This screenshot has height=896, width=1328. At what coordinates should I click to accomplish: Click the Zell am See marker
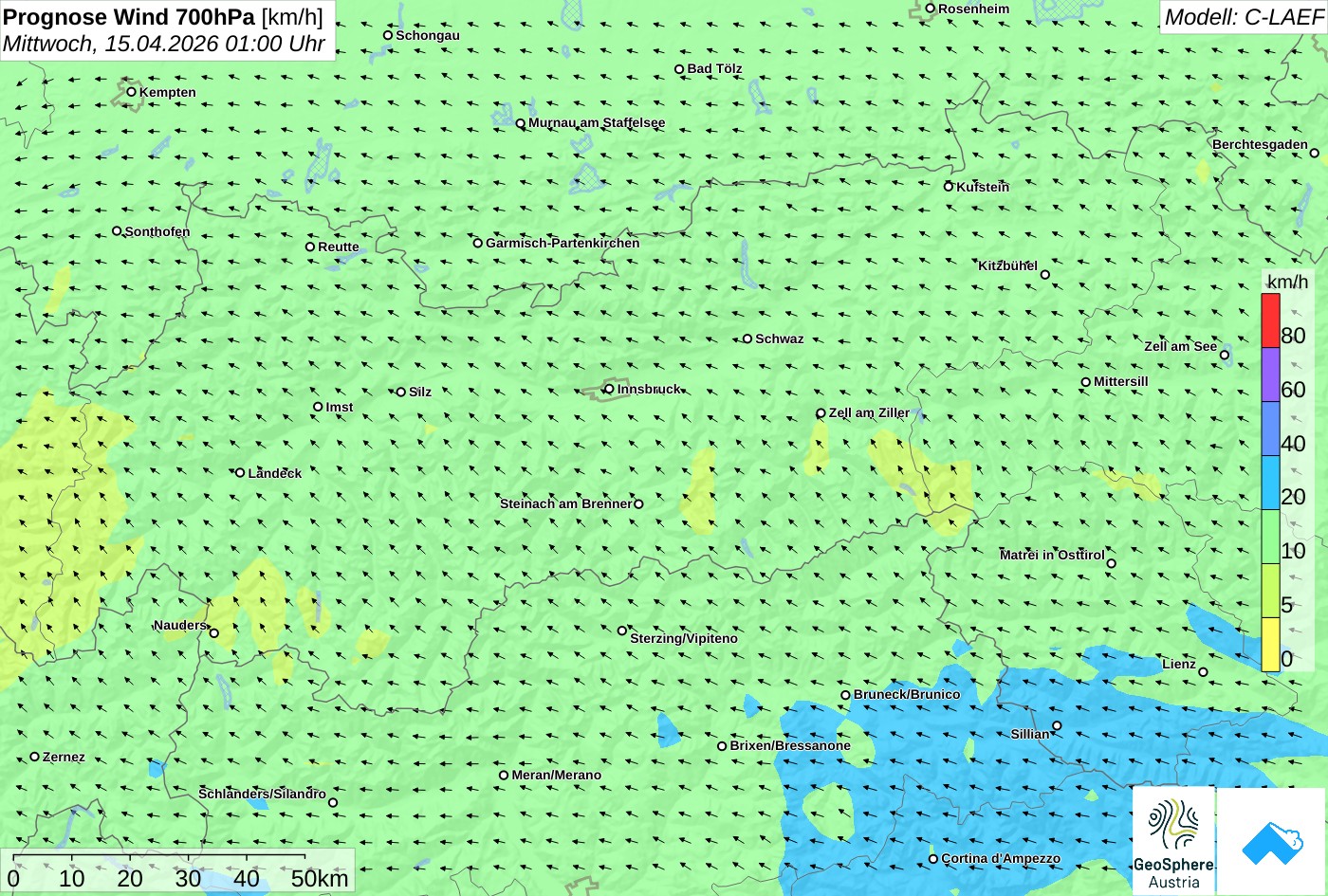[1225, 356]
